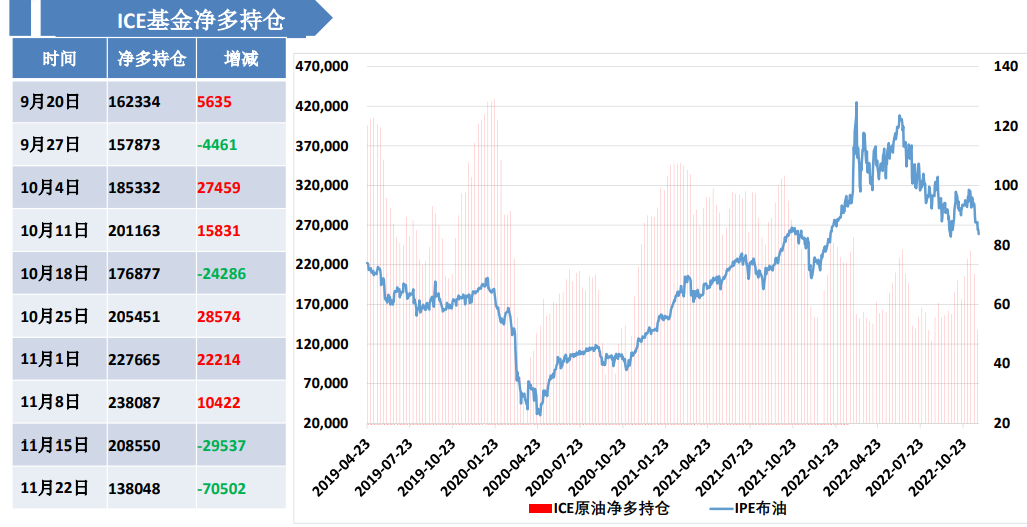Select the 净多持仓 column header
Image resolution: width=1027 pixels, height=527 pixels.
[x=151, y=59]
